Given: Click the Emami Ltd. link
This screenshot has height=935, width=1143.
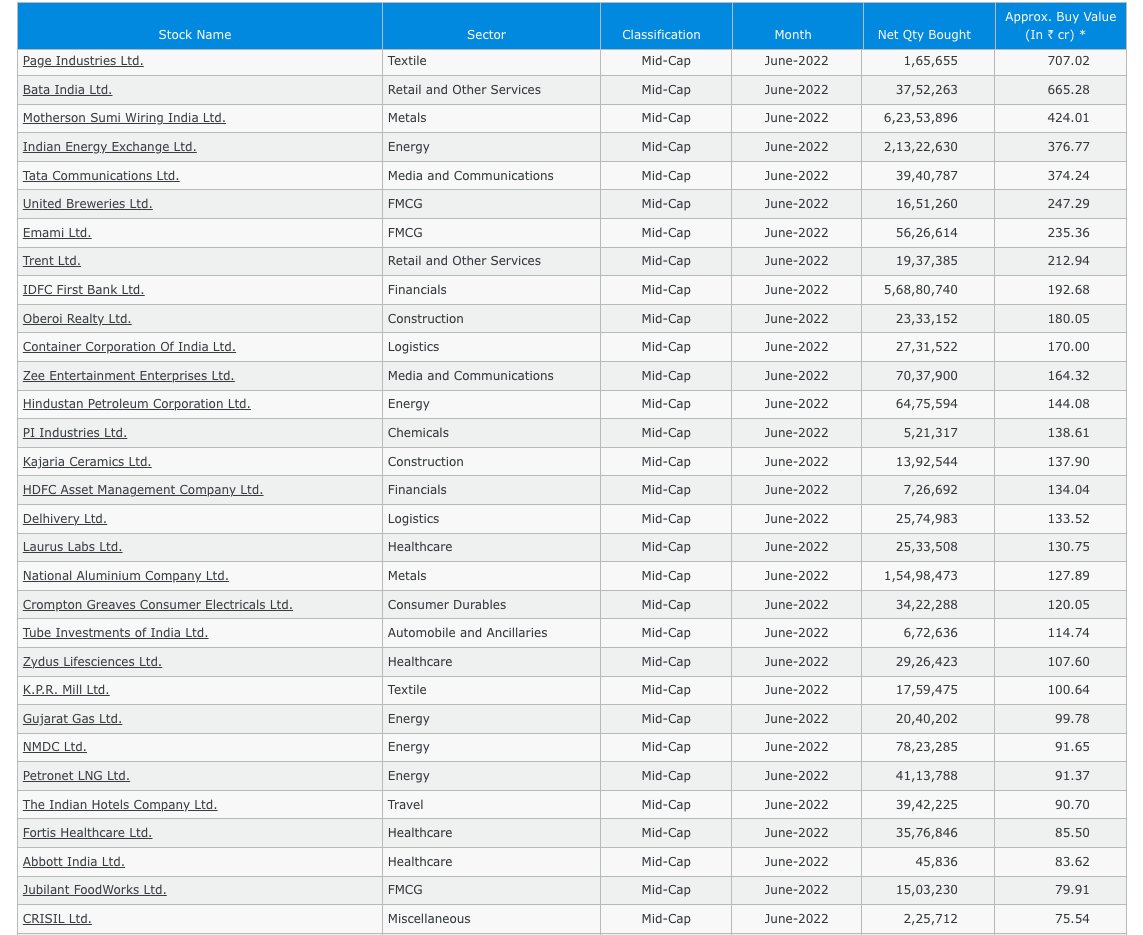Looking at the screenshot, I should click(57, 233).
